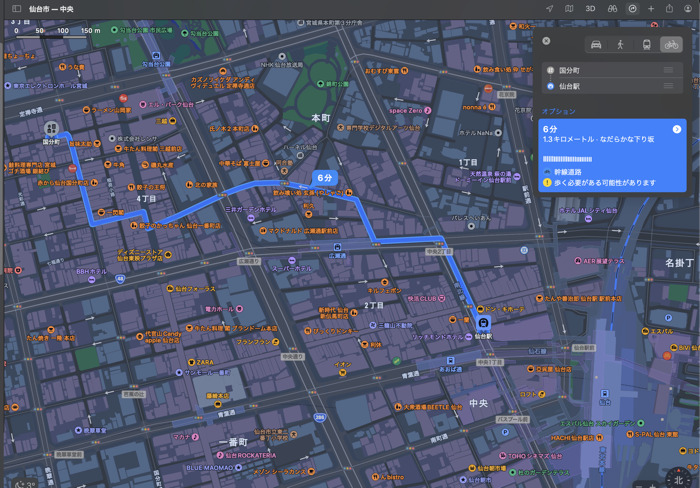Viewport: 700px width, 488px height.
Task: Click the 仙台市 — 中央 window title
Action: pos(51,9)
